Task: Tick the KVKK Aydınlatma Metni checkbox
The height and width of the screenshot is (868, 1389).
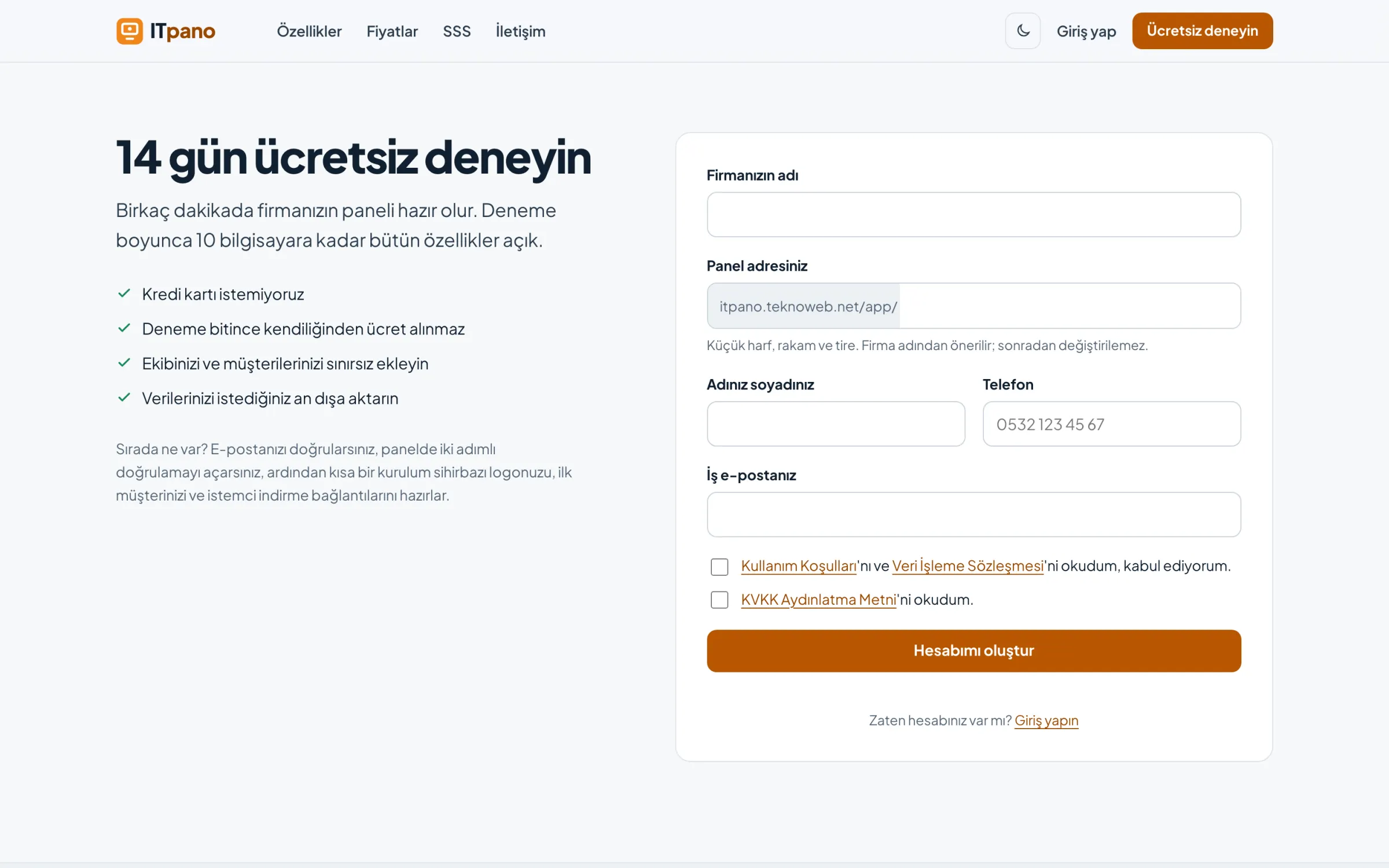Action: [719, 599]
